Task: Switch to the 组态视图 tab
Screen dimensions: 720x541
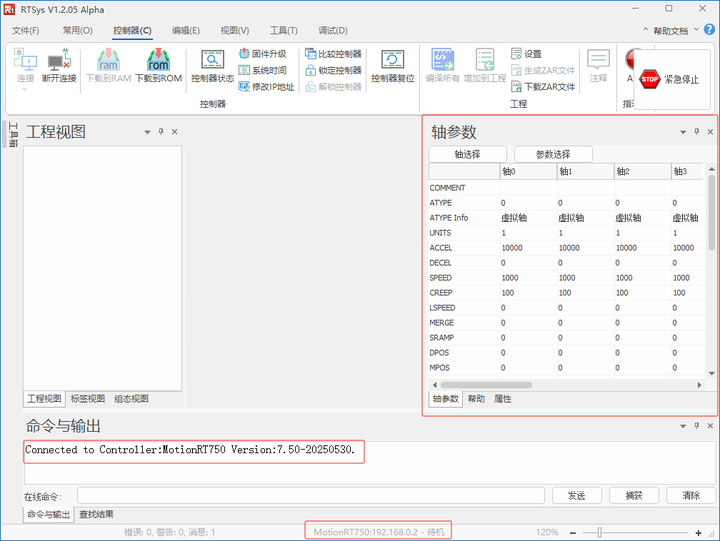Action: [131, 399]
